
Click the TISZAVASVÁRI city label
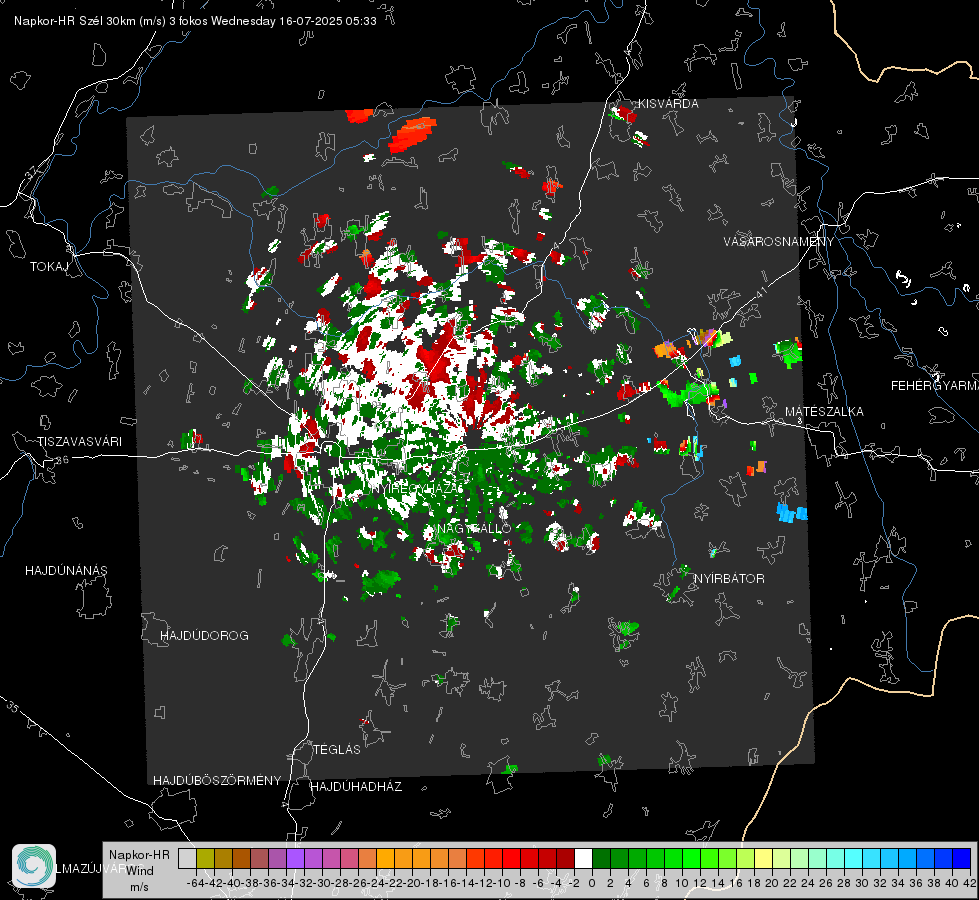[79, 442]
